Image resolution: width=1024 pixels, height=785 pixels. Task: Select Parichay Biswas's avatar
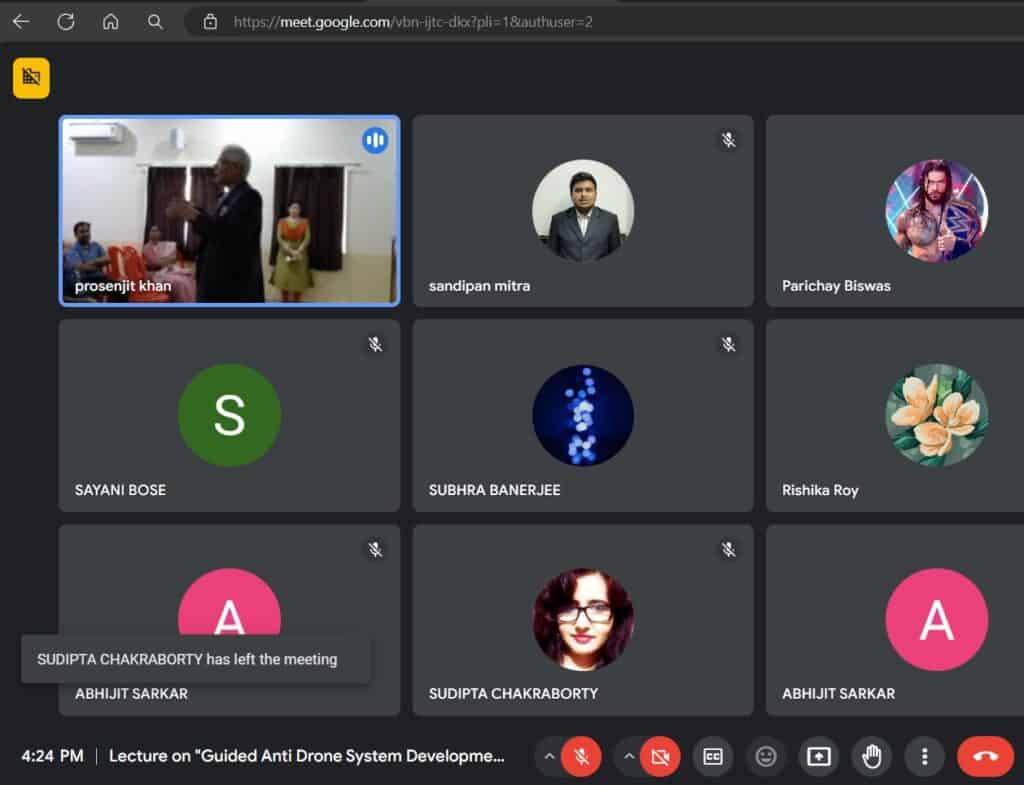(x=936, y=210)
